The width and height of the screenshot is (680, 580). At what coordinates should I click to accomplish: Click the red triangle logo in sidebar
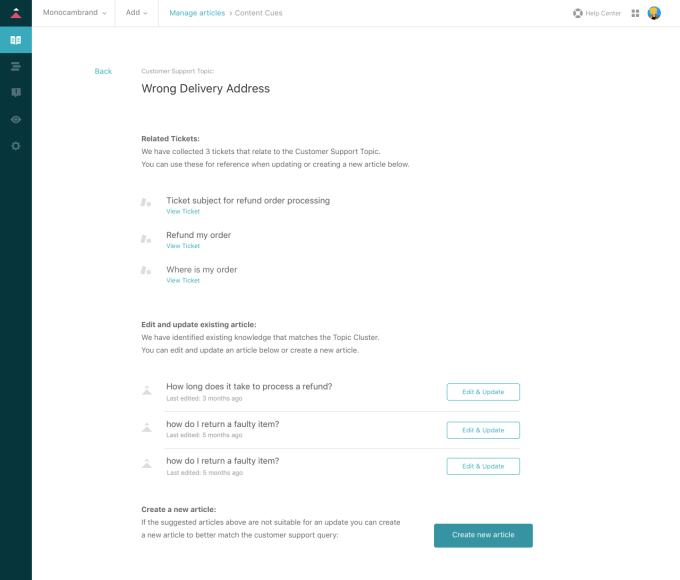pyautogui.click(x=15, y=13)
